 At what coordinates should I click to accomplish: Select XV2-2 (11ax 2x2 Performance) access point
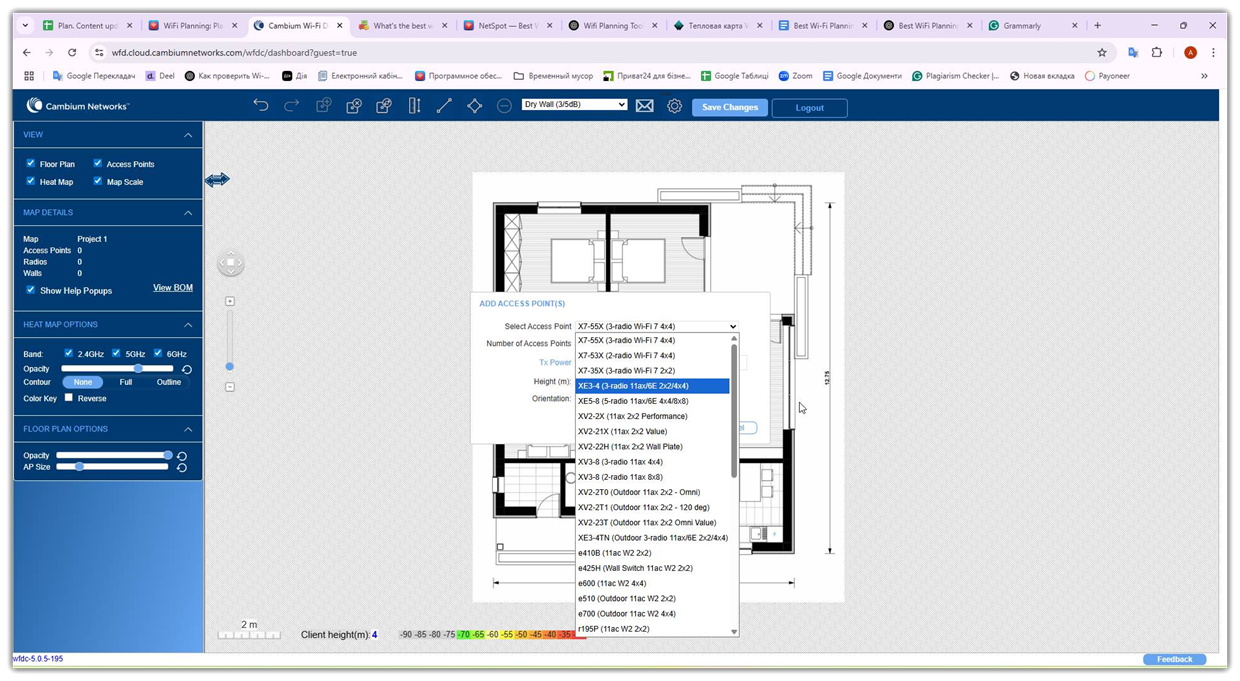pyautogui.click(x=633, y=416)
